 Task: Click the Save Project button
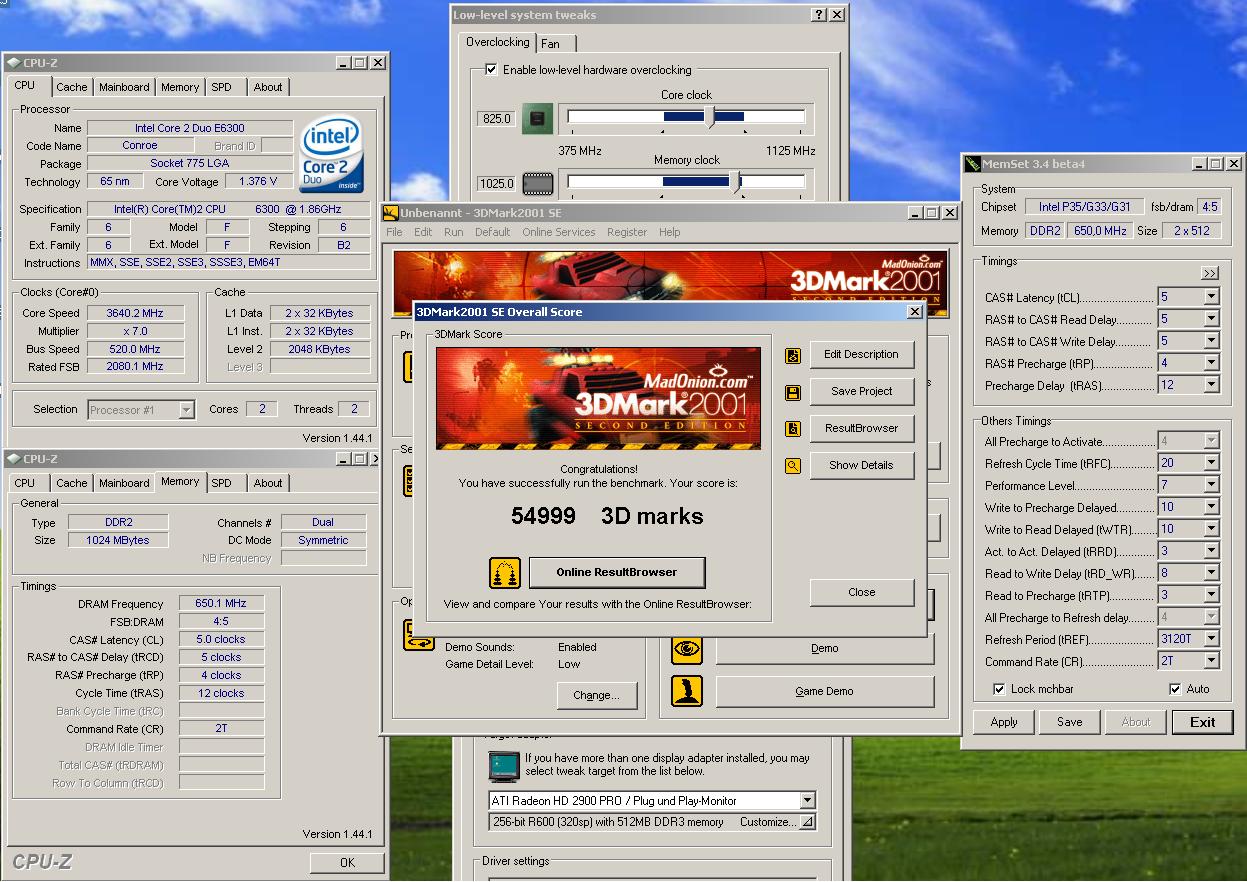(x=861, y=391)
